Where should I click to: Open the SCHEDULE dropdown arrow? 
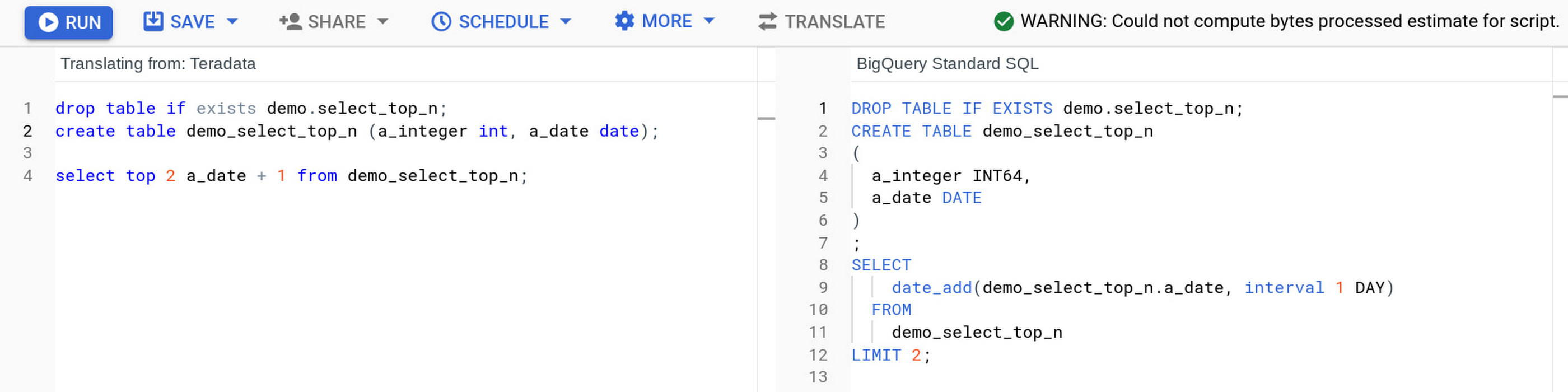pos(566,21)
